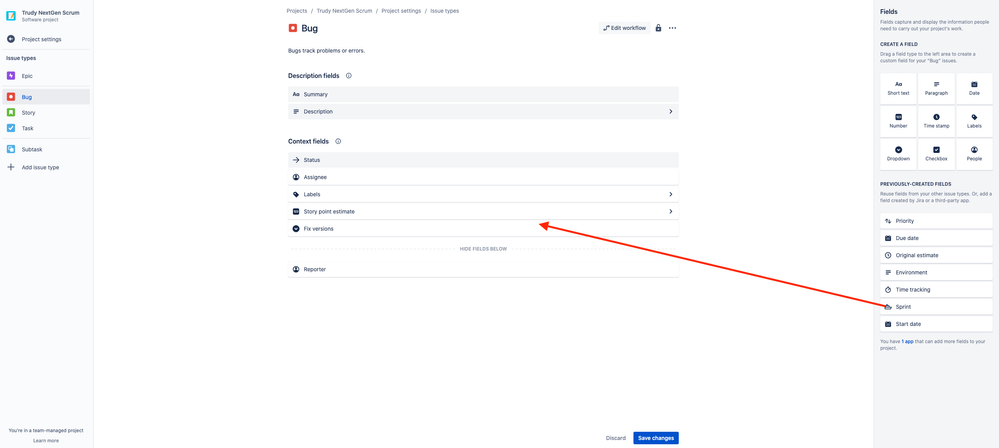Click the info icon beside Description fields
The image size is (999, 448).
pyautogui.click(x=349, y=76)
